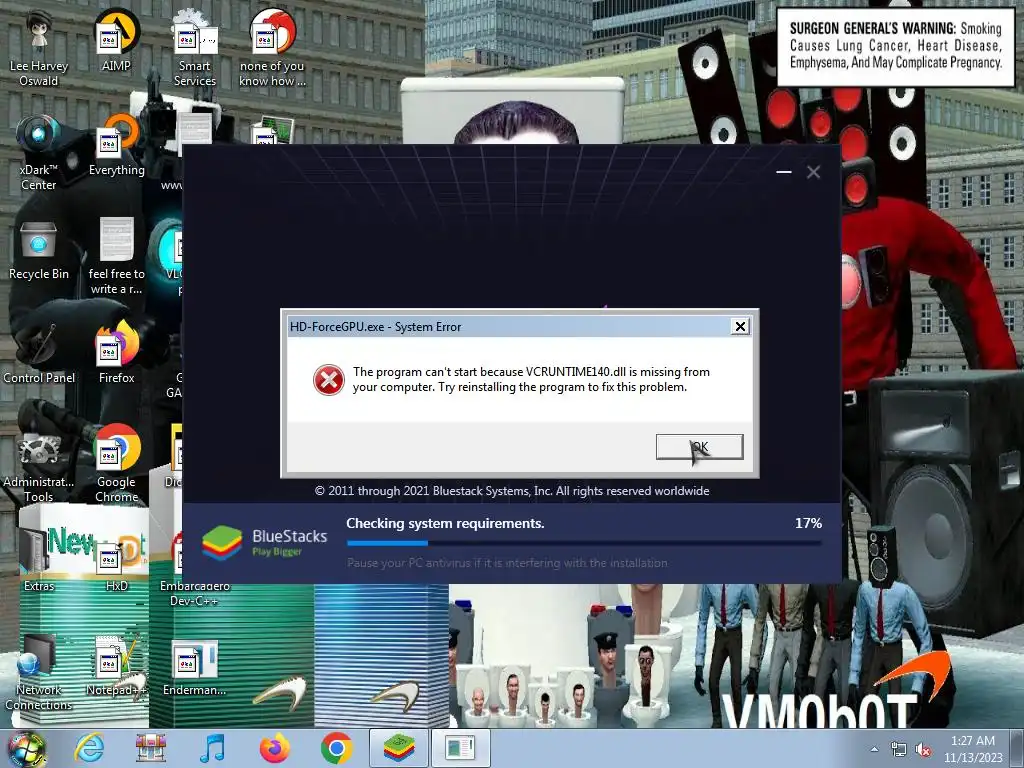Click OK in the System Error dialog
The height and width of the screenshot is (768, 1024).
click(x=699, y=447)
